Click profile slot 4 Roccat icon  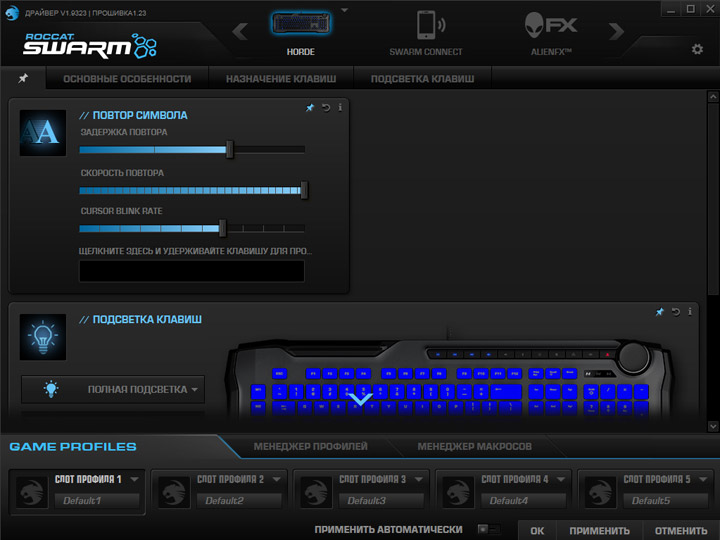pos(458,492)
